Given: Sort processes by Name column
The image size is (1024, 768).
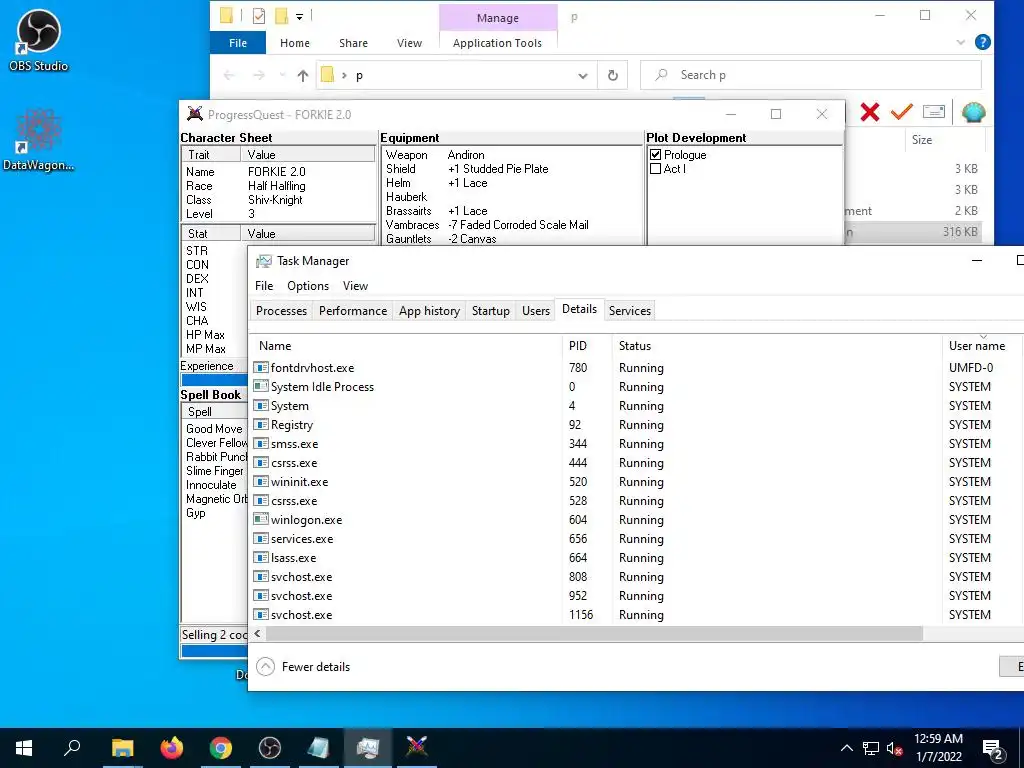Looking at the screenshot, I should tap(405, 346).
